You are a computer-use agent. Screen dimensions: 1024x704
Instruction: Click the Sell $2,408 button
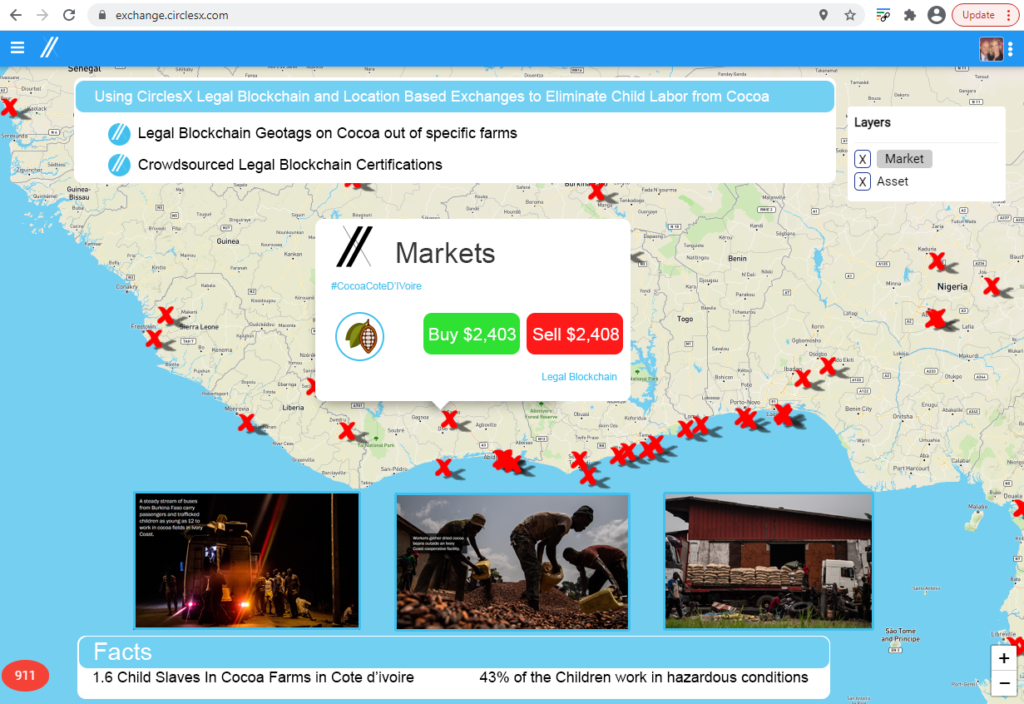[x=575, y=334]
